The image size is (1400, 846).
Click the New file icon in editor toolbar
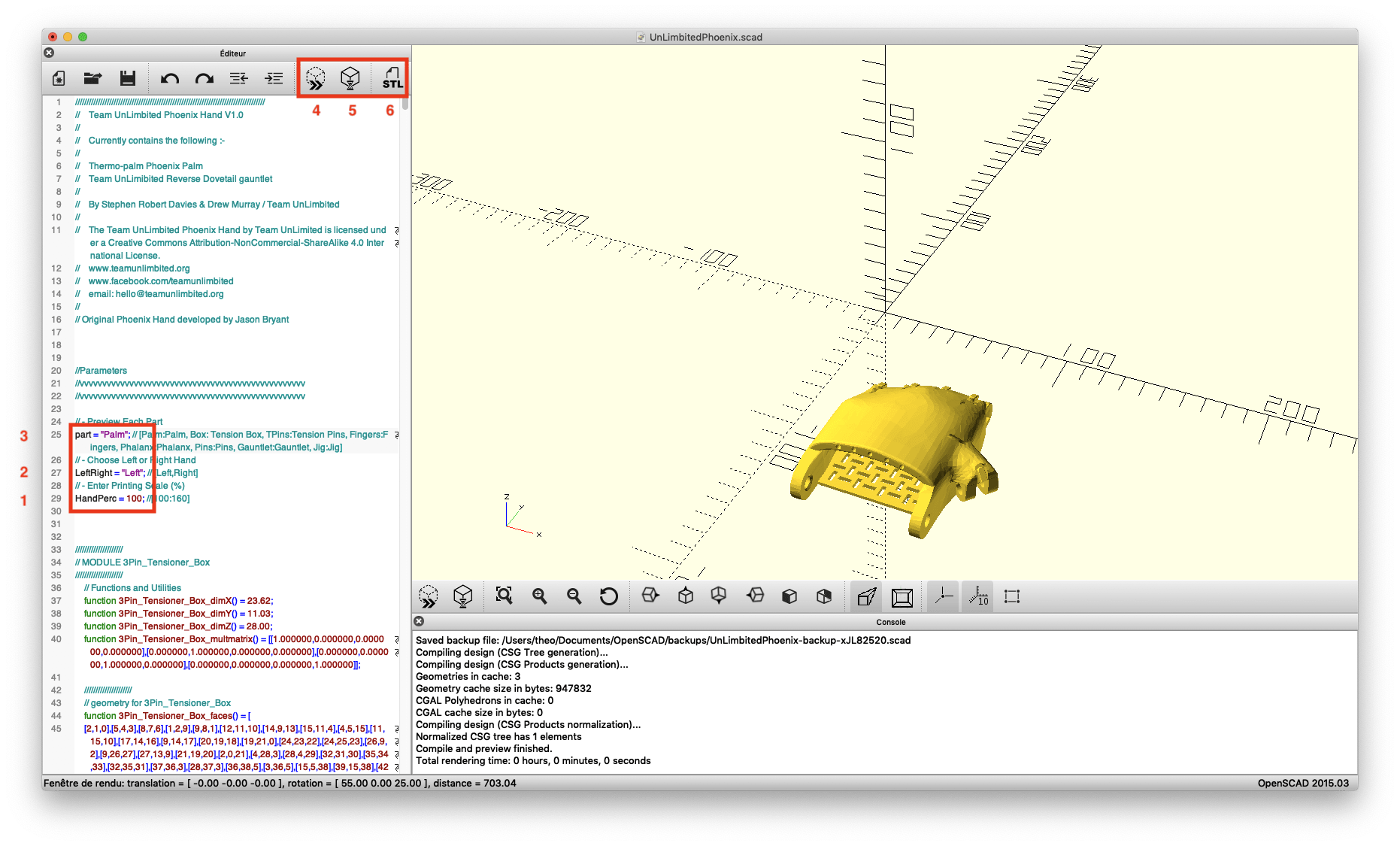coord(59,78)
